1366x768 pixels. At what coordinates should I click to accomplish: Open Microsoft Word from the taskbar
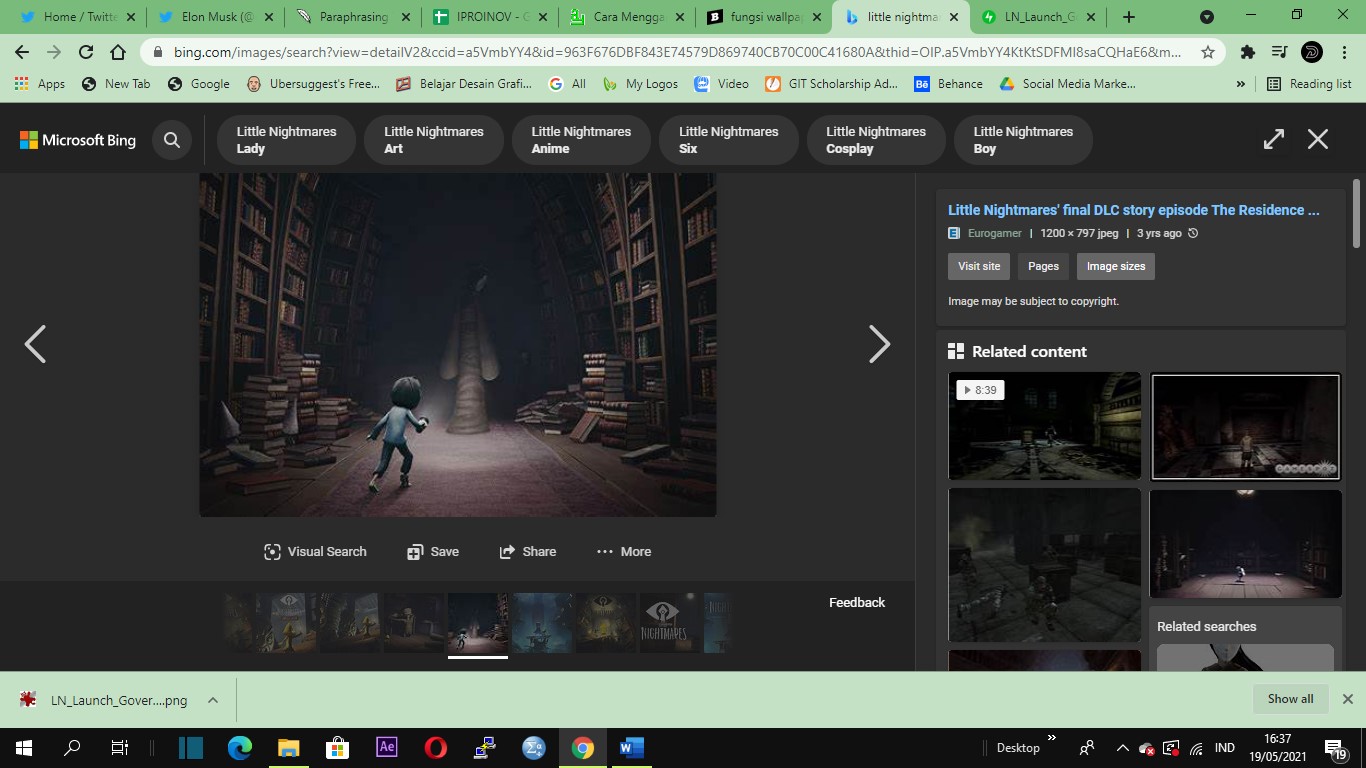(x=631, y=747)
